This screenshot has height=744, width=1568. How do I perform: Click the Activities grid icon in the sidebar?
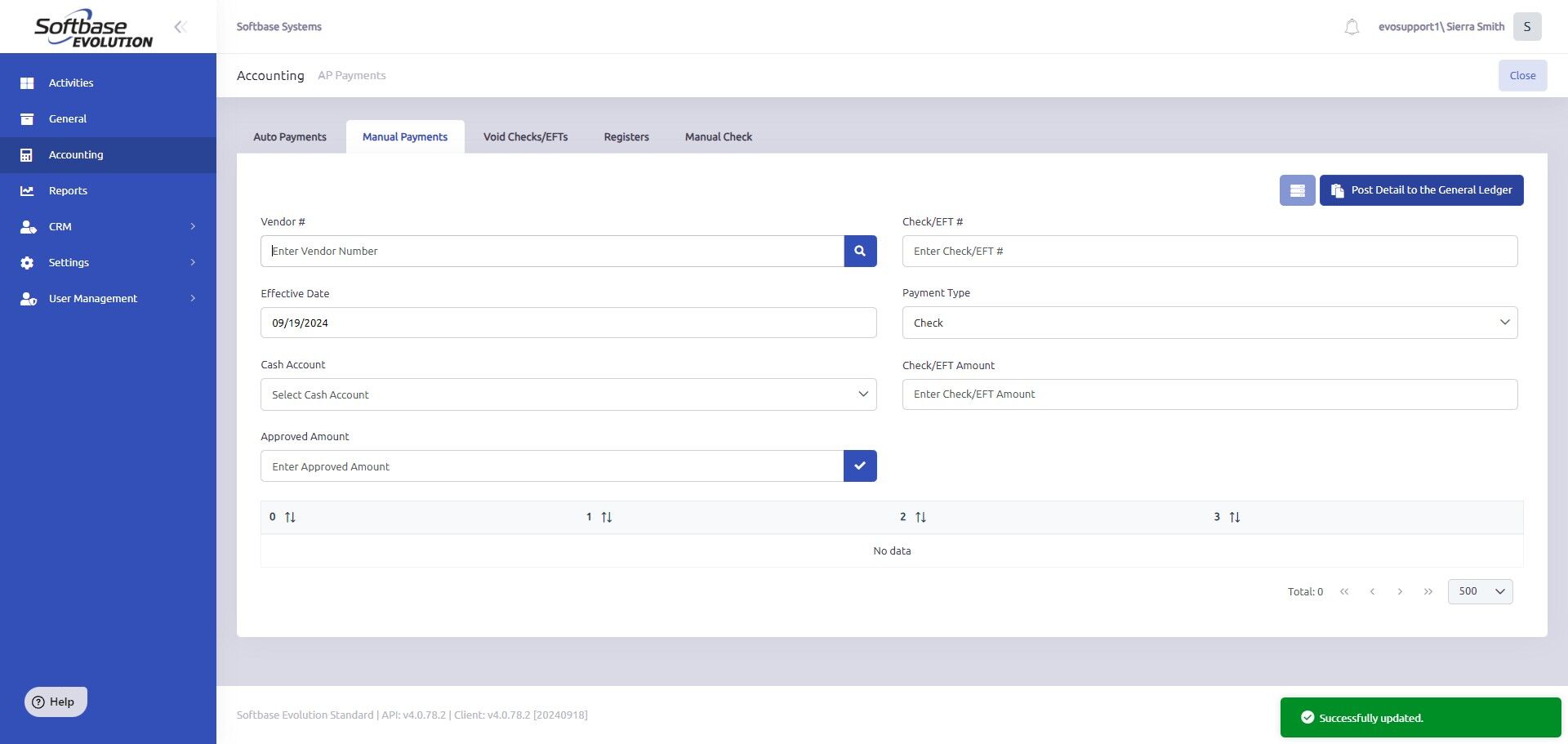click(x=27, y=83)
